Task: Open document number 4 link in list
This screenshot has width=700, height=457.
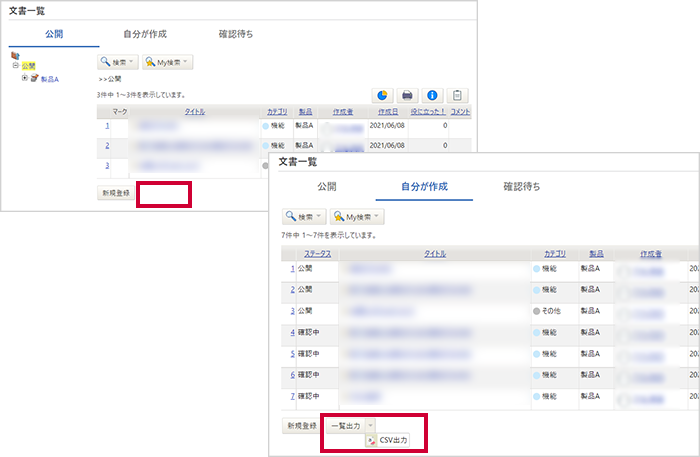Action: pyautogui.click(x=292, y=332)
